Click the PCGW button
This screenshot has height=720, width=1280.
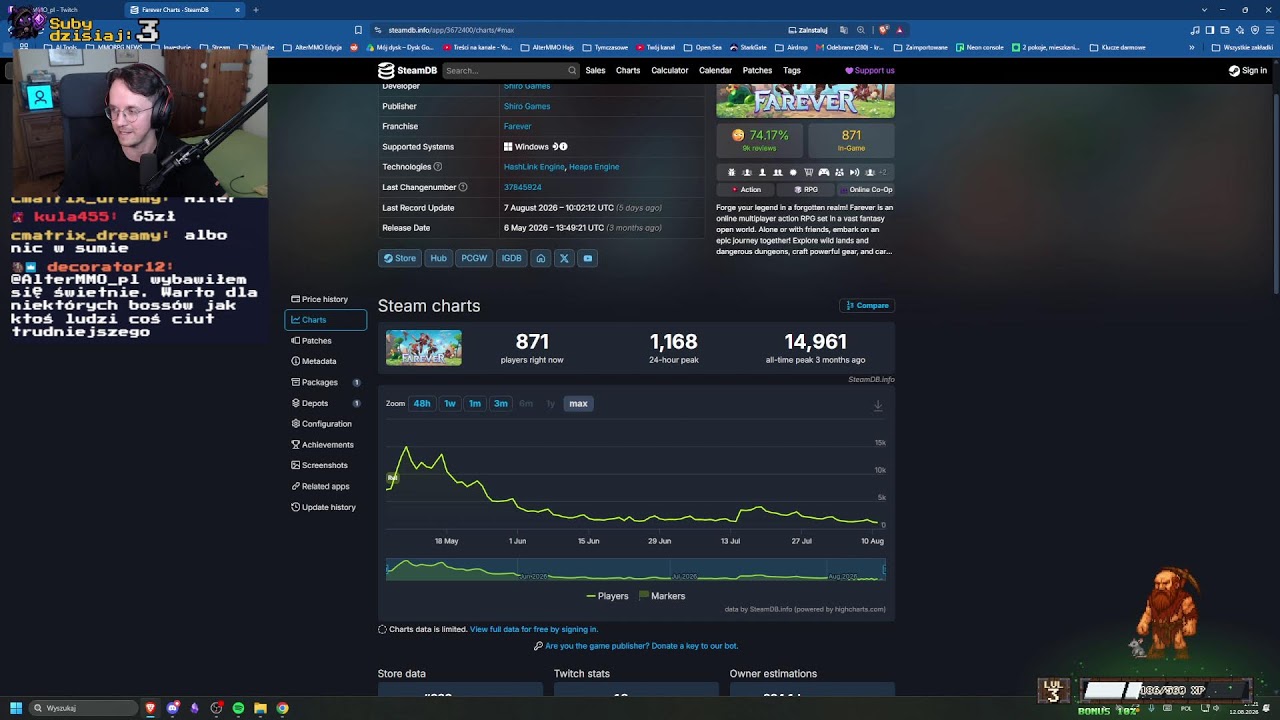(474, 258)
